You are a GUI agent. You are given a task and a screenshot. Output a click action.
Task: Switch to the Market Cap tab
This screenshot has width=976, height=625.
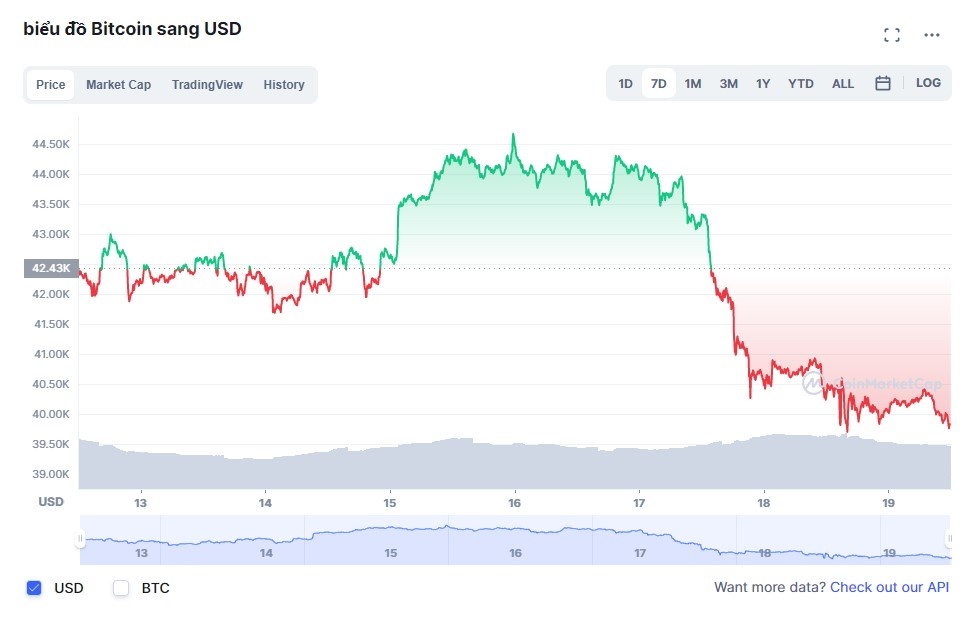pos(118,85)
